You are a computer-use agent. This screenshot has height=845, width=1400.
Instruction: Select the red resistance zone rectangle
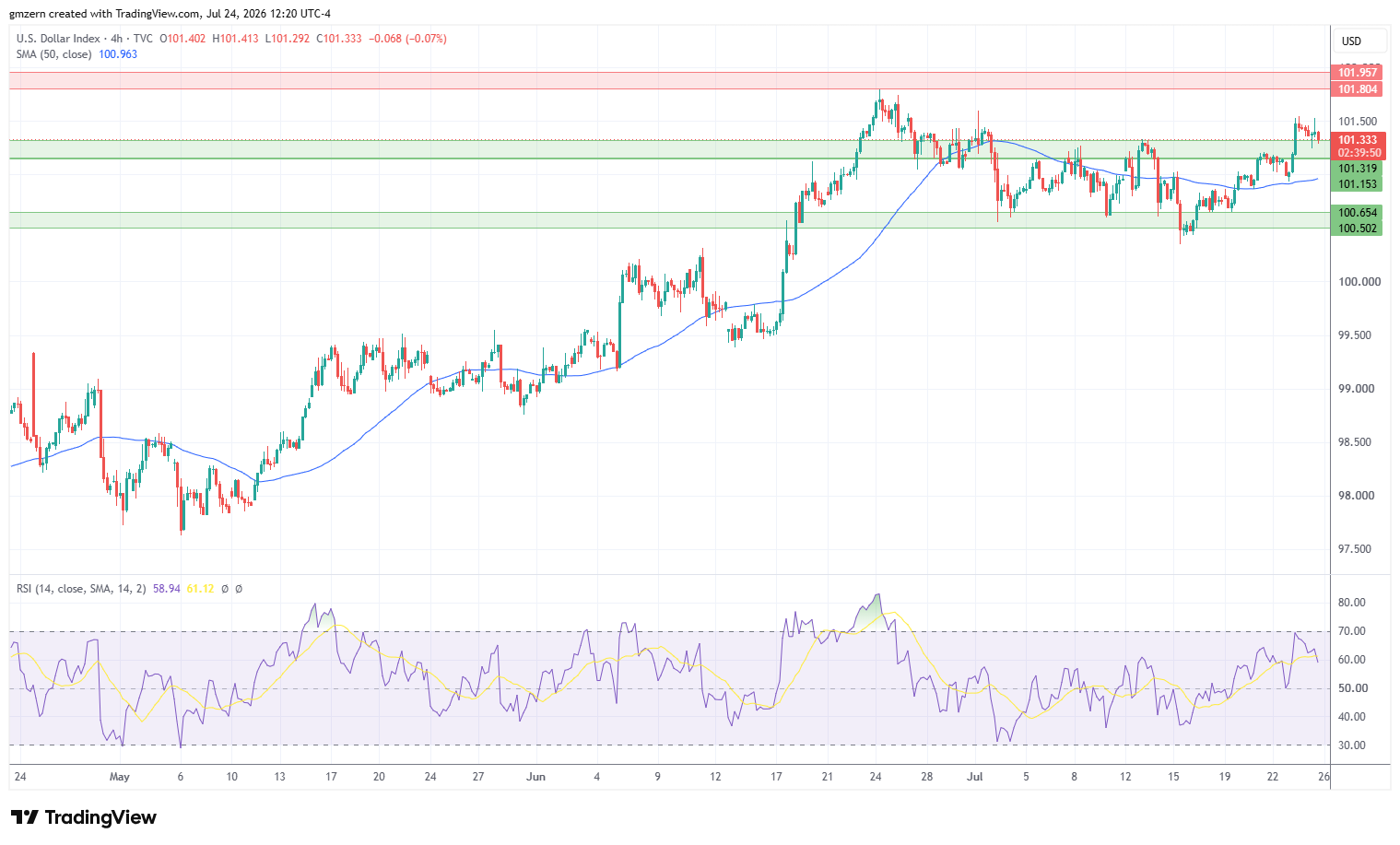669,80
